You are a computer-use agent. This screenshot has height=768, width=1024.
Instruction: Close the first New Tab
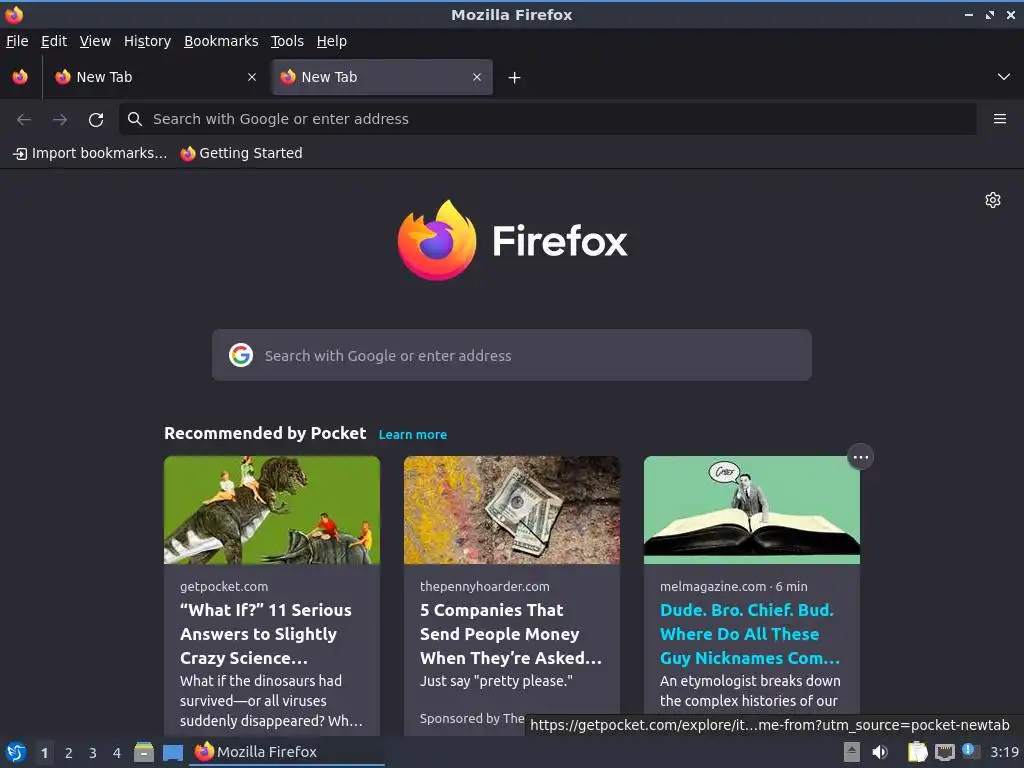(252, 77)
